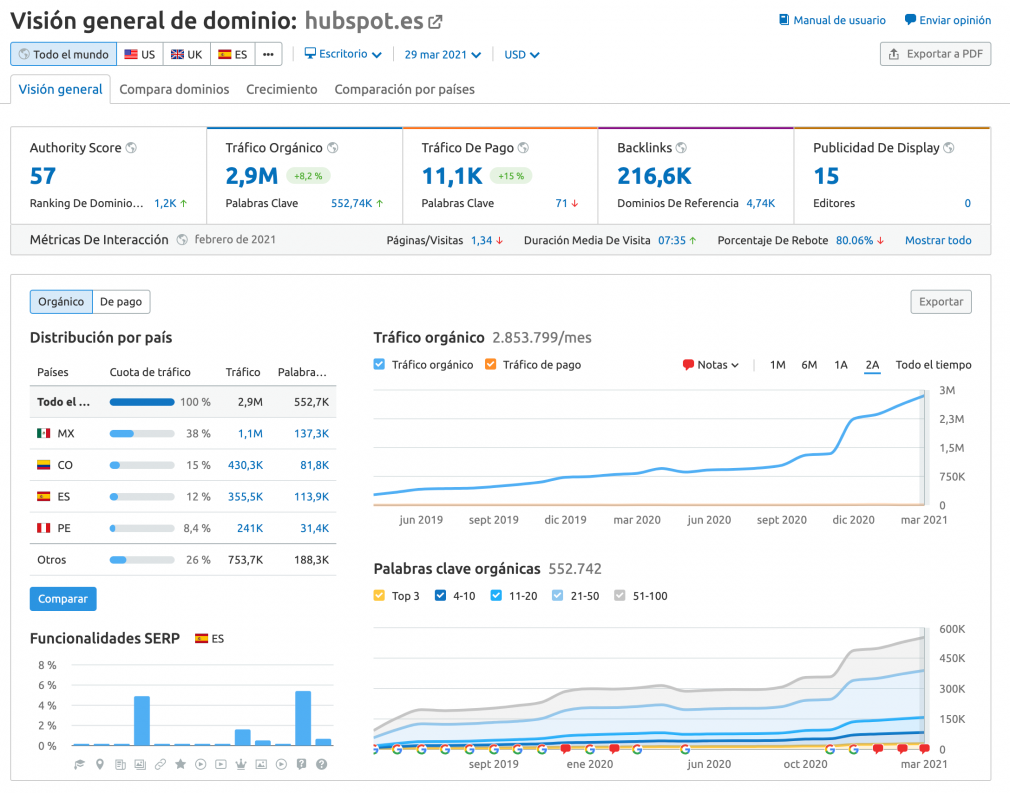Uncheck the Tráfico de pago checkbox
The image size is (1010, 793).
[x=491, y=365]
